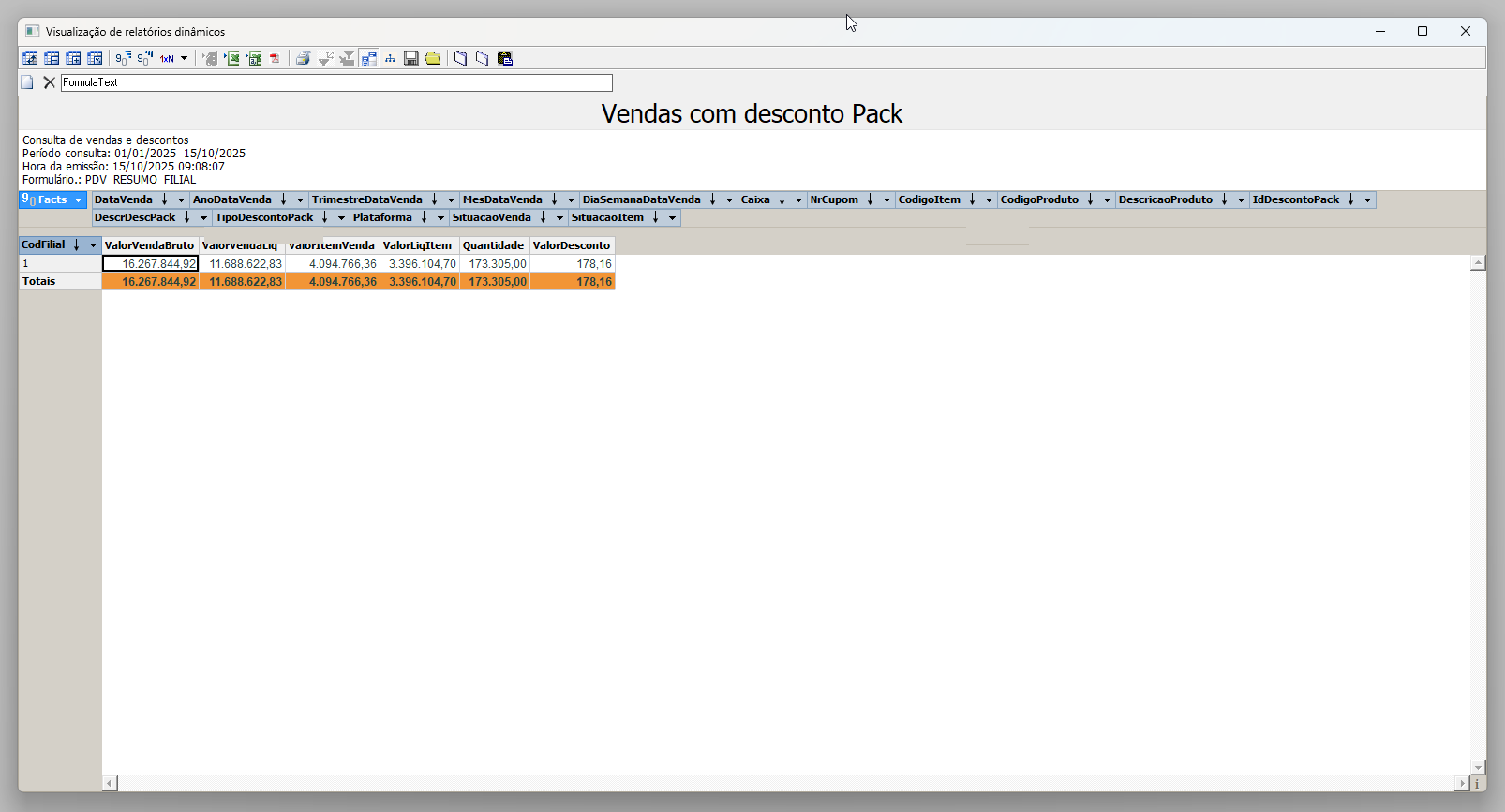The height and width of the screenshot is (812, 1505).
Task: Click the horizontal scrollbar left arrow
Action: coord(110,783)
